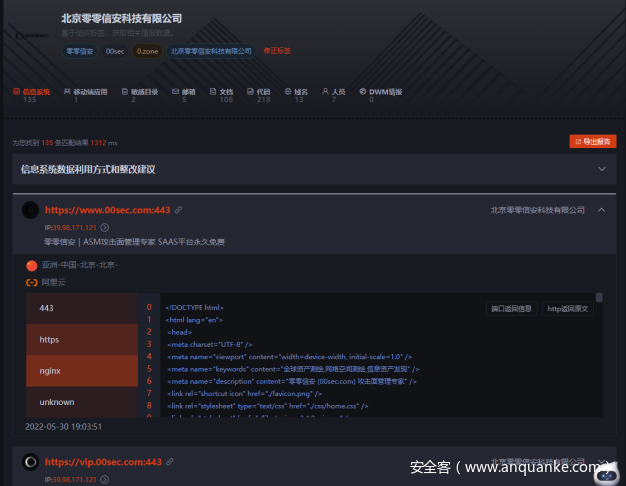Screen dimensions: 626x486
Task: Click the arrow icon next to vip.00sec.com IP
Action: click(x=105, y=480)
